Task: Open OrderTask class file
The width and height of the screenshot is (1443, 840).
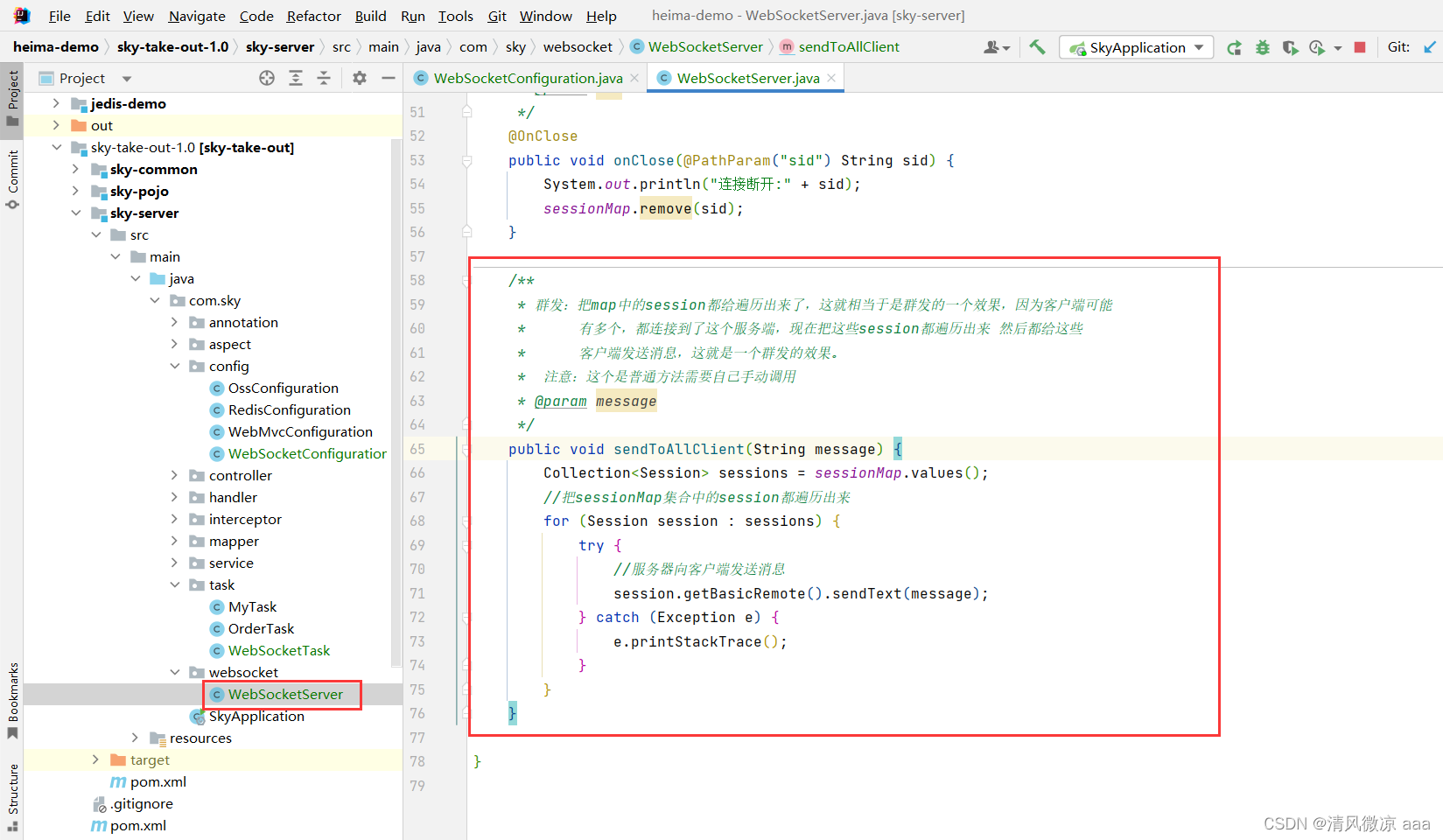Action: coord(261,628)
